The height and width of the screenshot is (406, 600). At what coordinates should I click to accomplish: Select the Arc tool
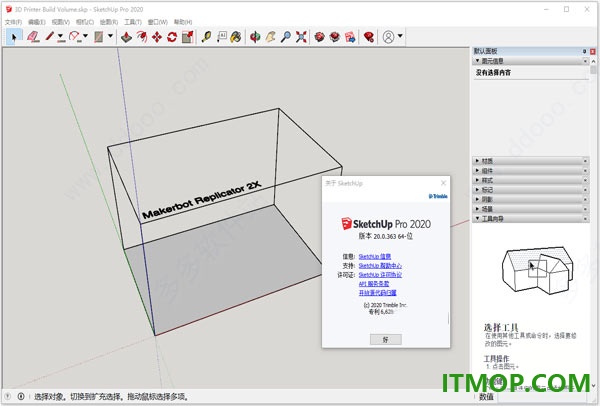pyautogui.click(x=74, y=37)
